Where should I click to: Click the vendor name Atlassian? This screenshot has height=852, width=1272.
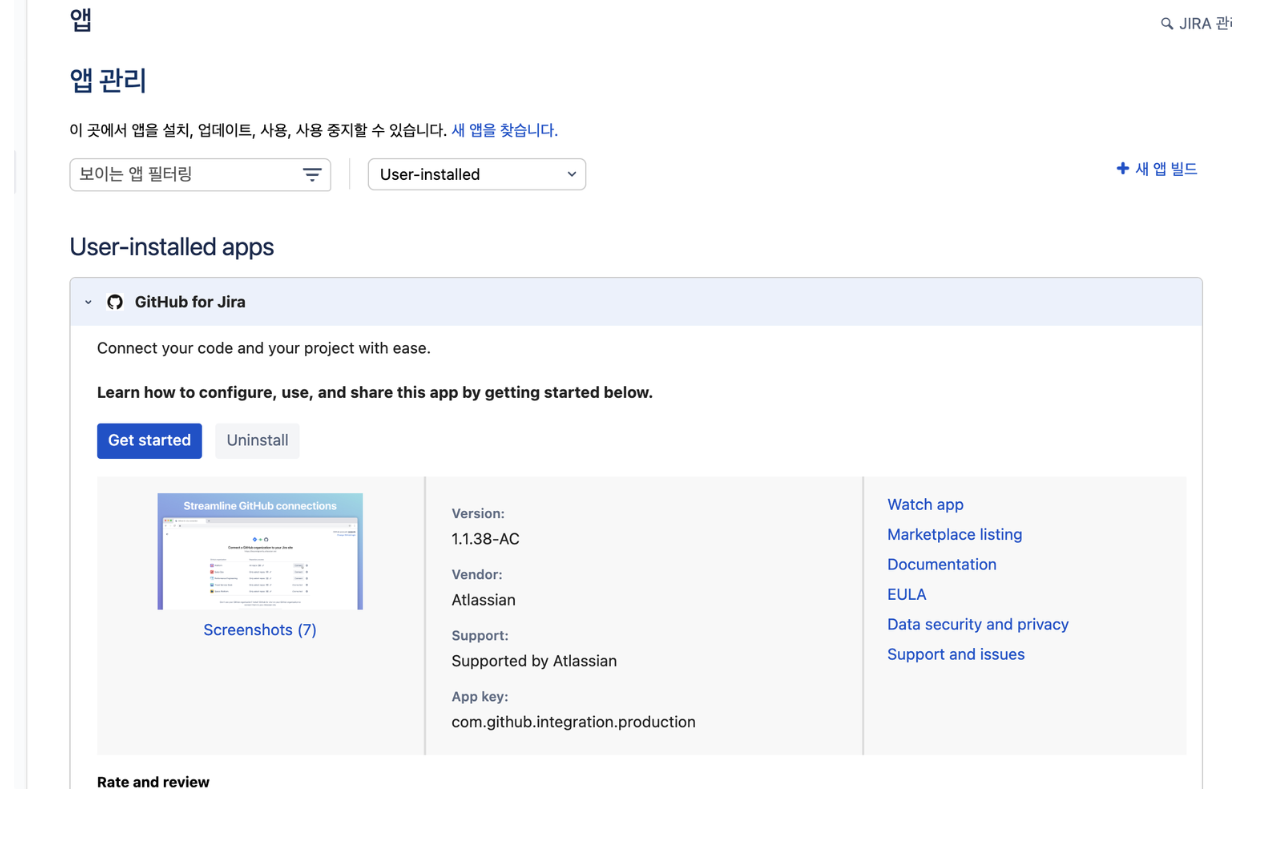click(x=483, y=600)
